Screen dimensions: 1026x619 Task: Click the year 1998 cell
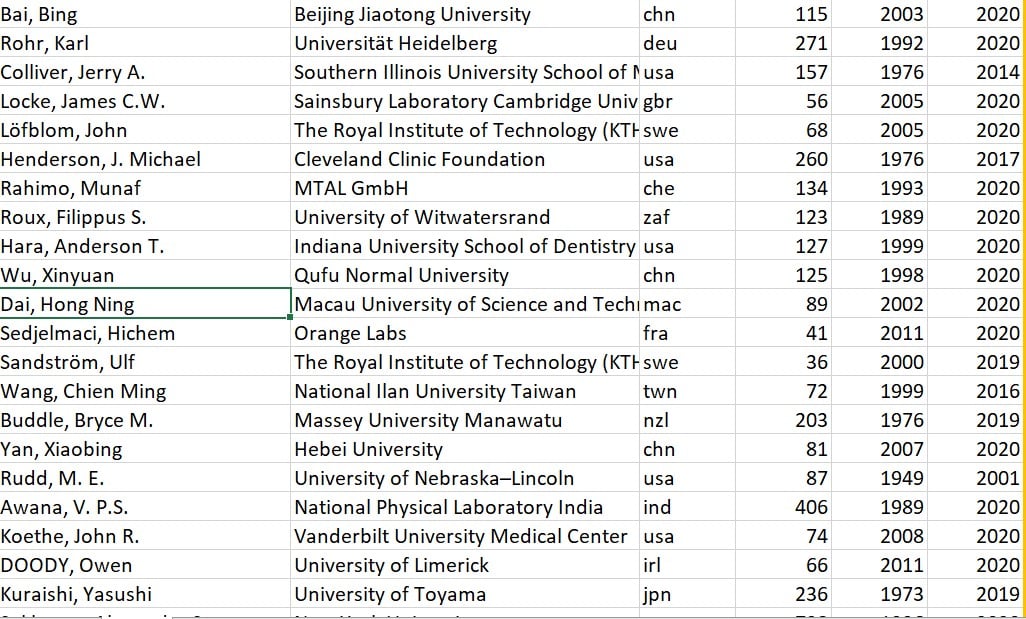tap(879, 274)
